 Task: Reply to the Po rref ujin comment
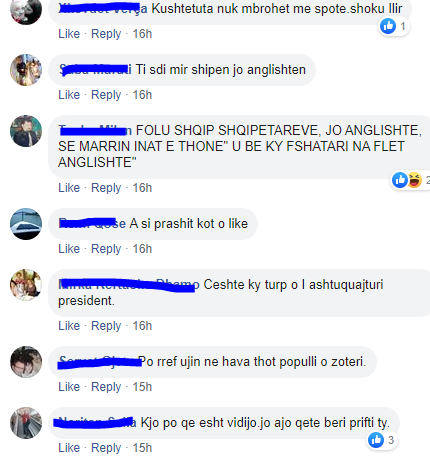point(106,387)
